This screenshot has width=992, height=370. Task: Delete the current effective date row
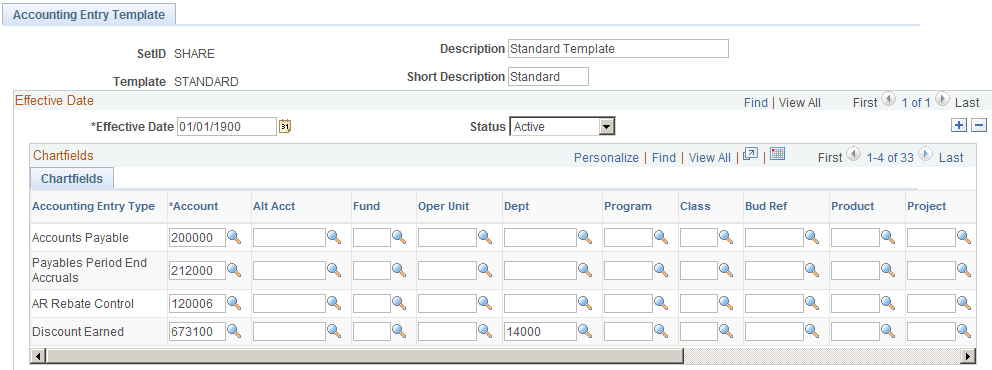[979, 125]
